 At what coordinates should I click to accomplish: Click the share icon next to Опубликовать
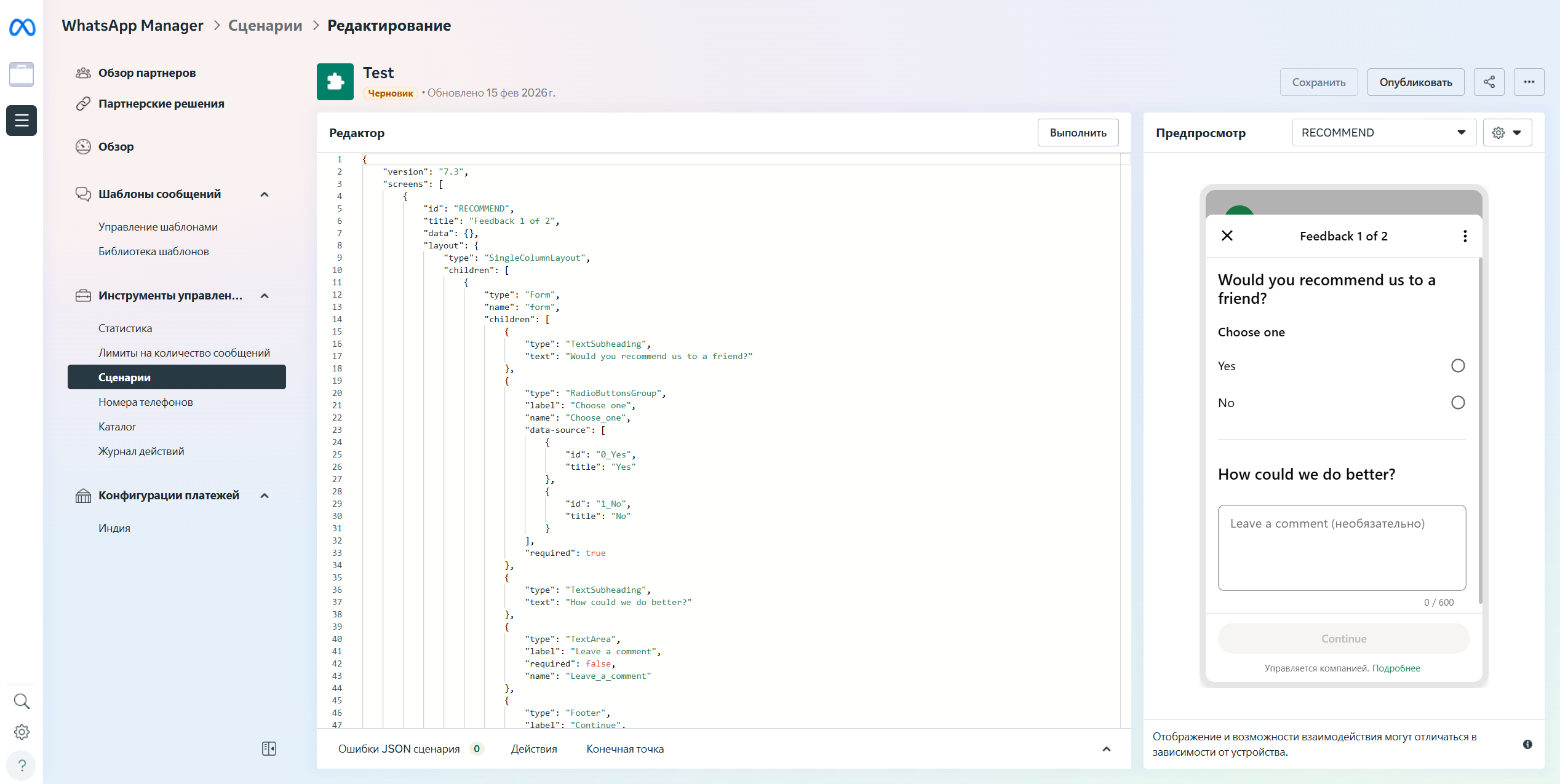[1489, 82]
